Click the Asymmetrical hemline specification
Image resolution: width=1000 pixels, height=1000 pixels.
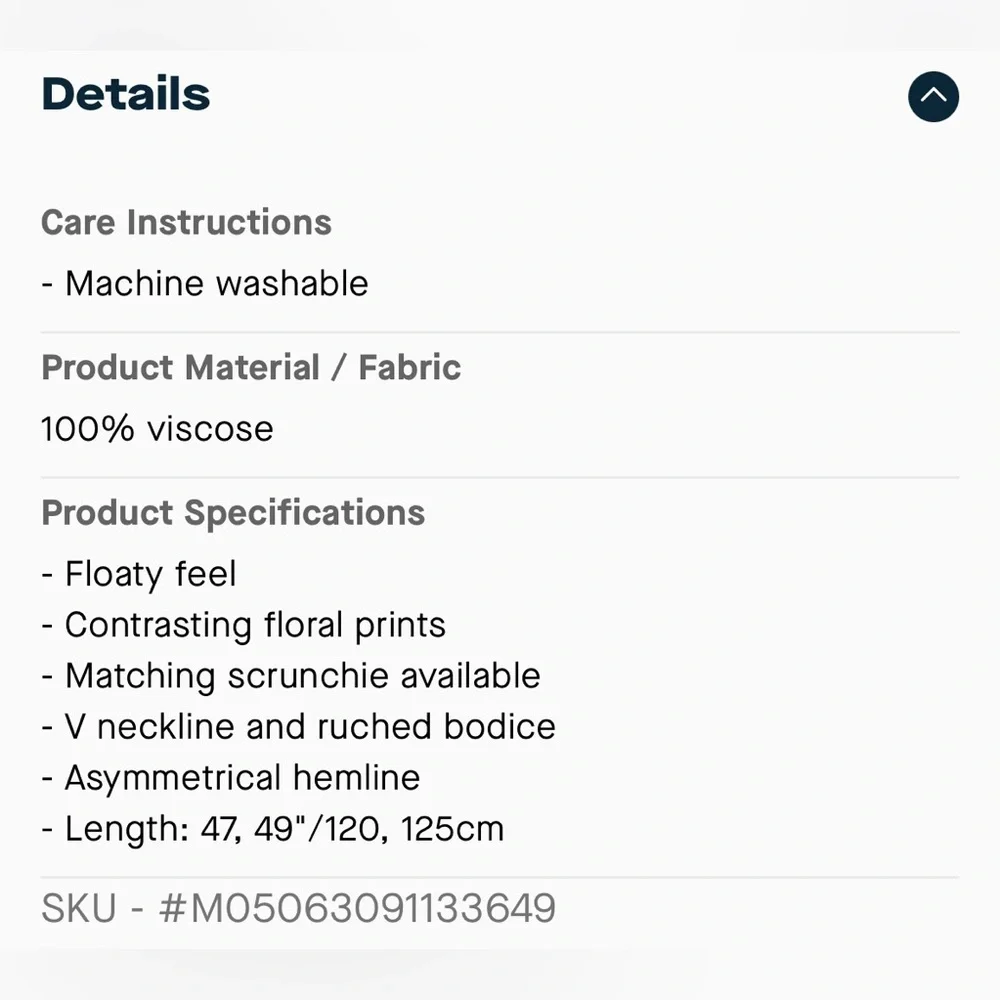(231, 778)
